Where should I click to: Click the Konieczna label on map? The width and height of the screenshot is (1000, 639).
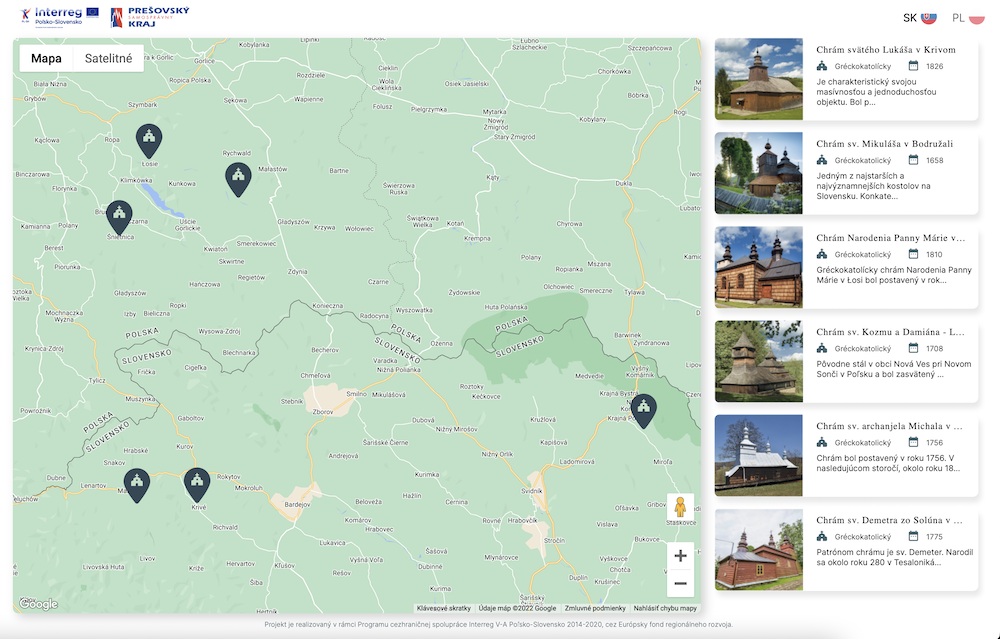point(328,306)
